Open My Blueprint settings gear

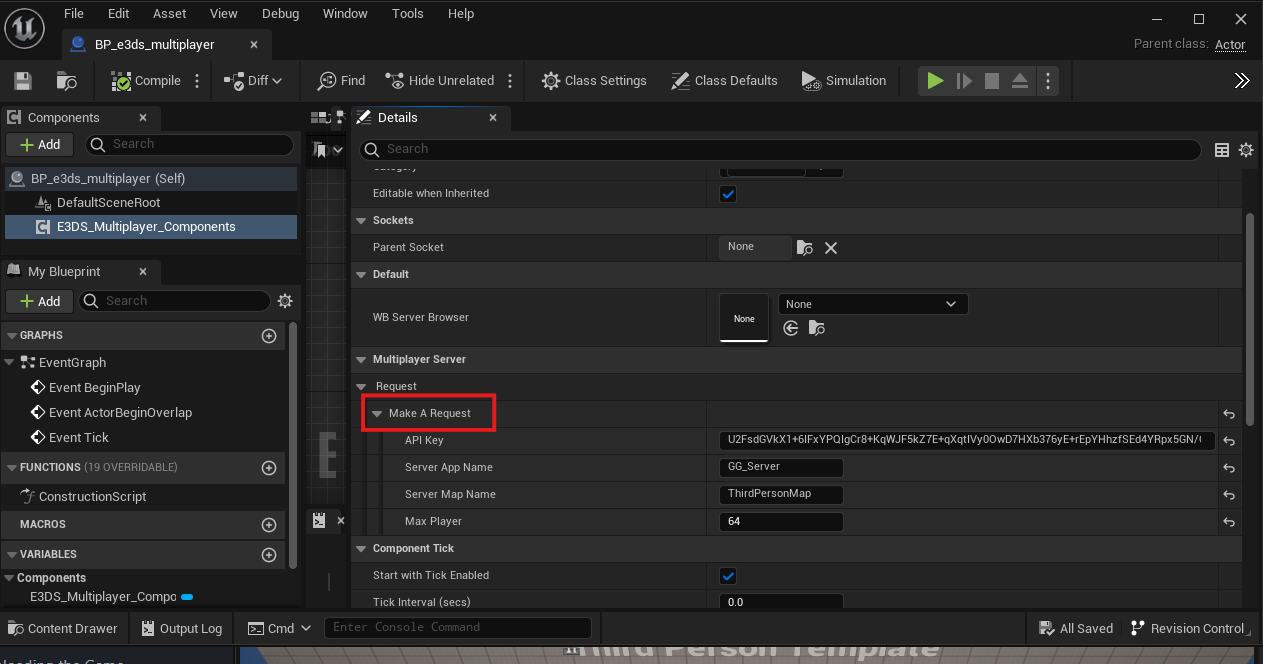[x=285, y=301]
